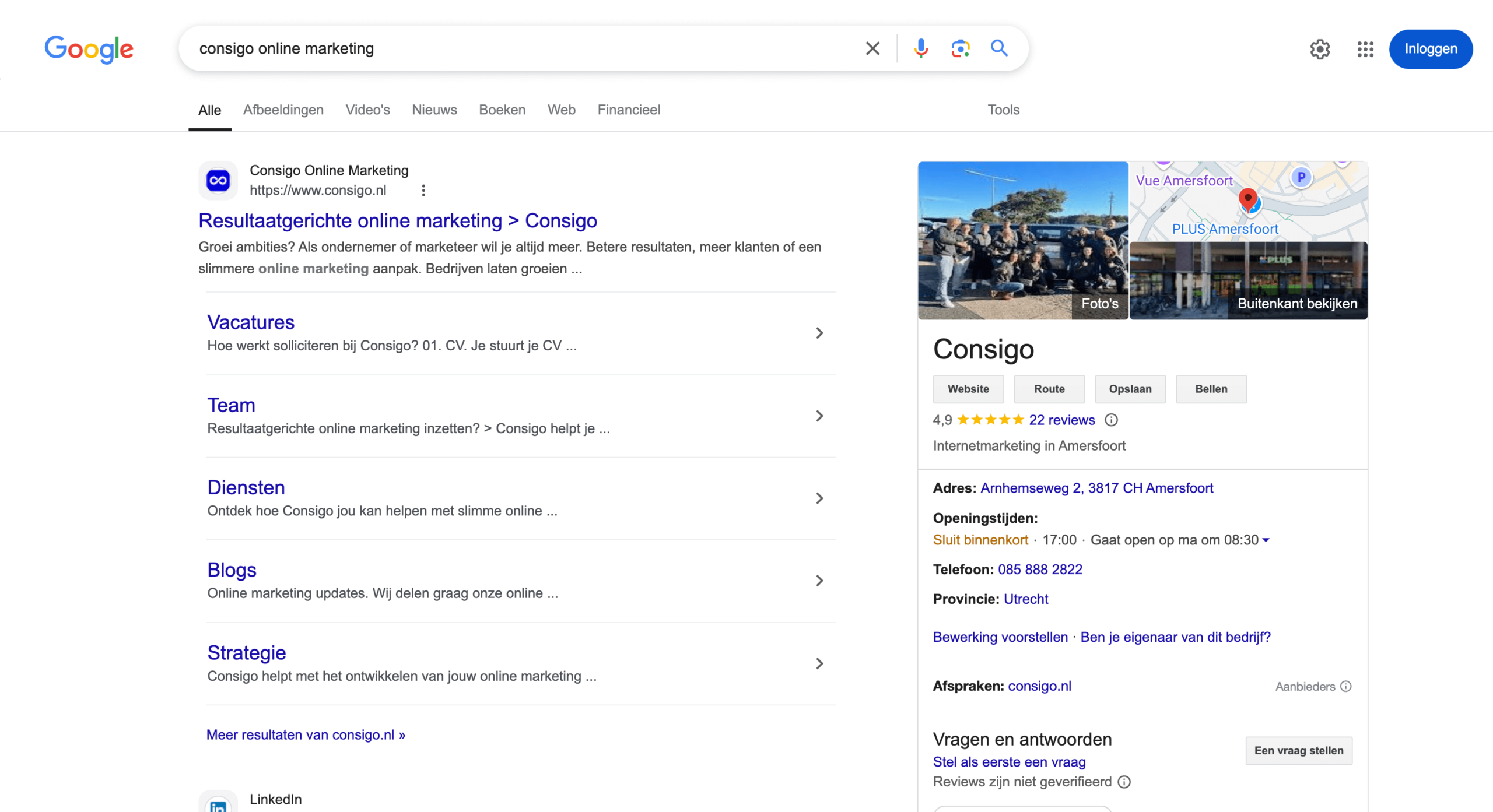This screenshot has width=1493, height=812.
Task: Click the Google logo
Action: [x=89, y=49]
